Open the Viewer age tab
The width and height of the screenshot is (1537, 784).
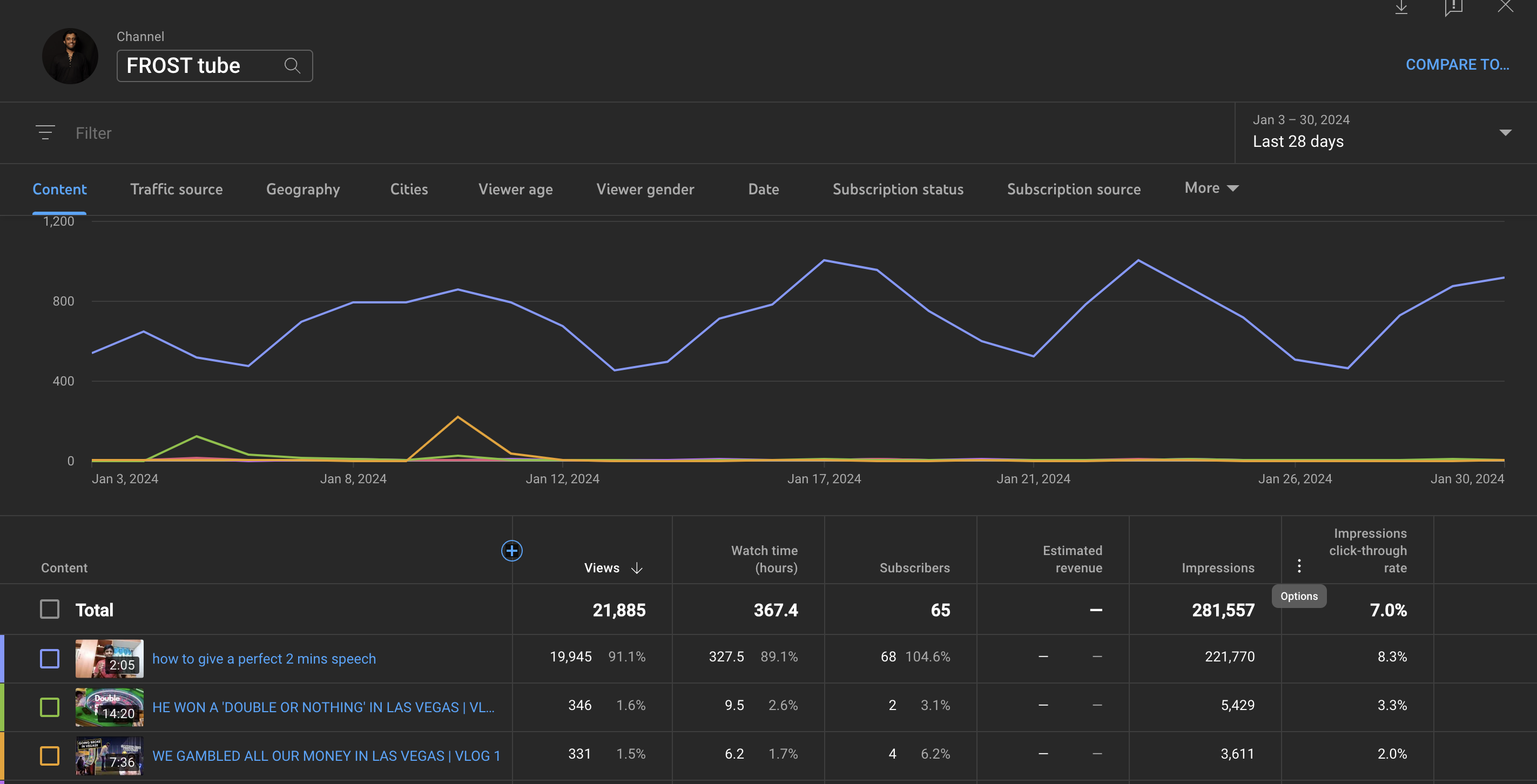click(515, 189)
